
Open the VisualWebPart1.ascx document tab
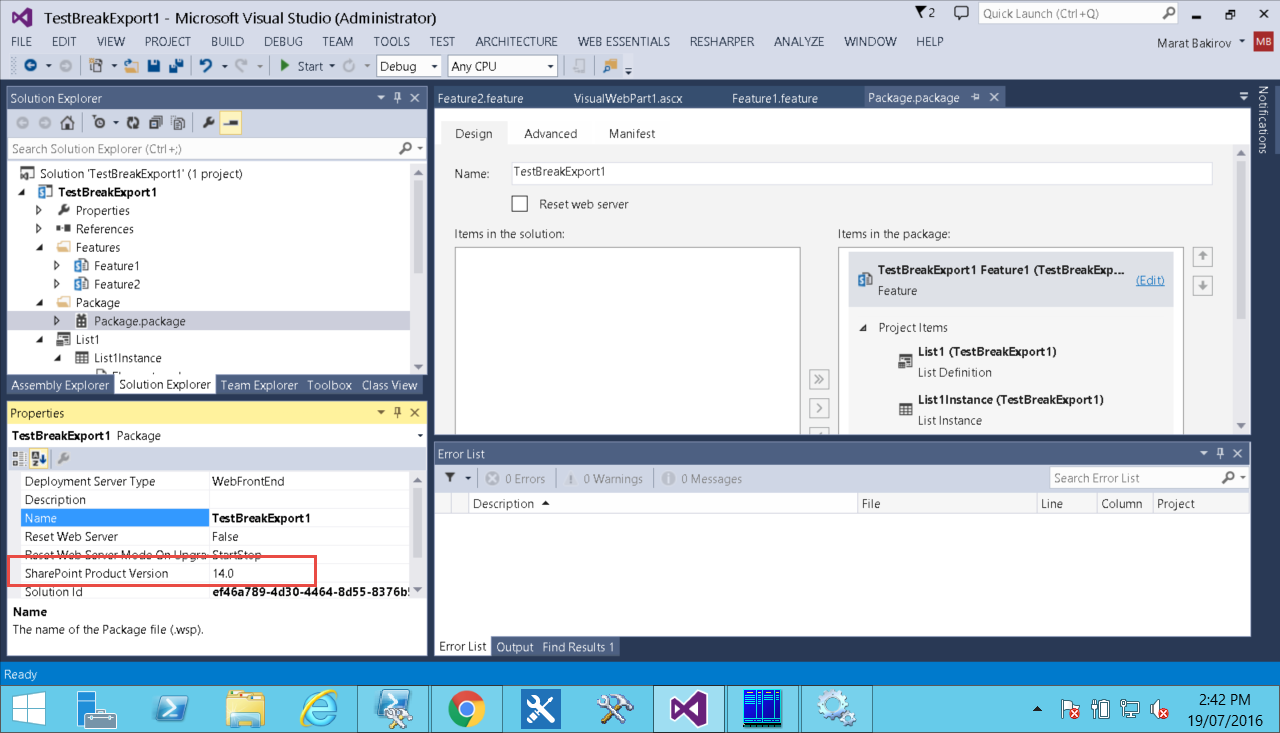coord(628,98)
